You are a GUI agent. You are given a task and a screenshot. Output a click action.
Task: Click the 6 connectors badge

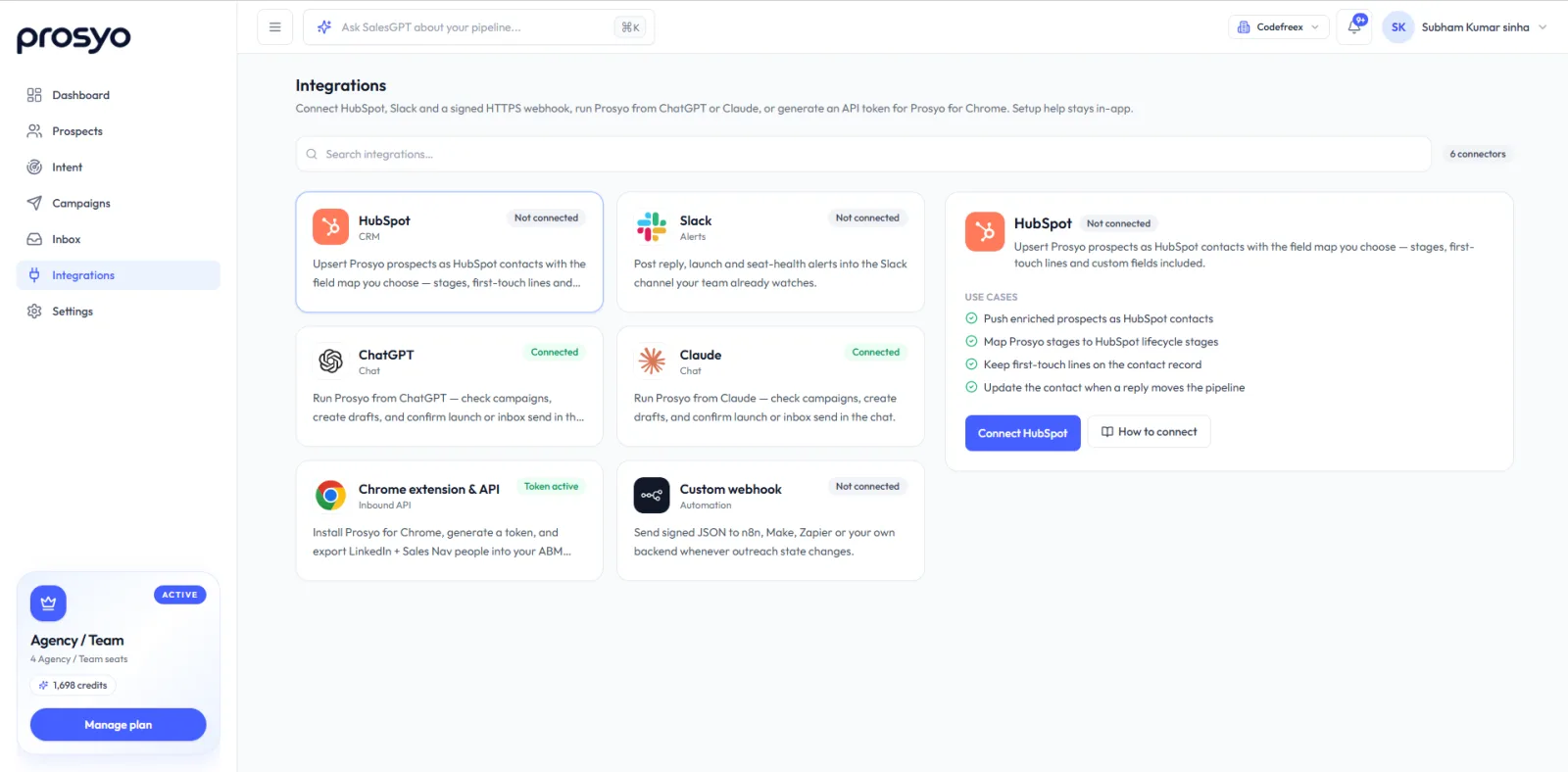pos(1478,154)
